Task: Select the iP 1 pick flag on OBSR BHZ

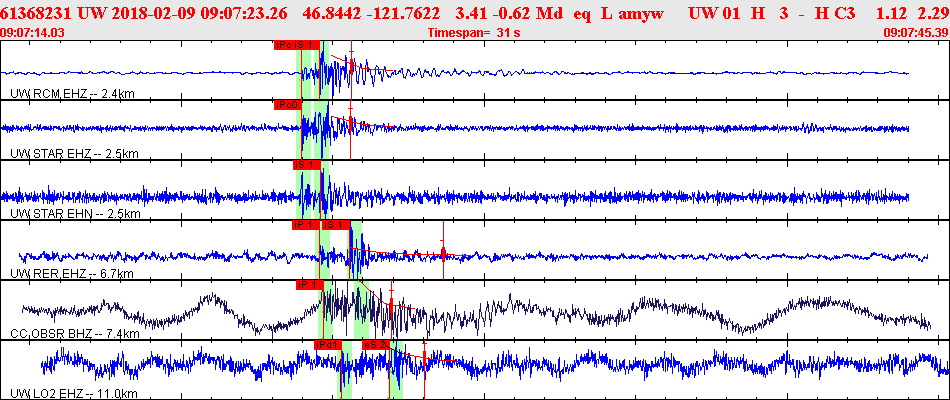Action: point(310,285)
